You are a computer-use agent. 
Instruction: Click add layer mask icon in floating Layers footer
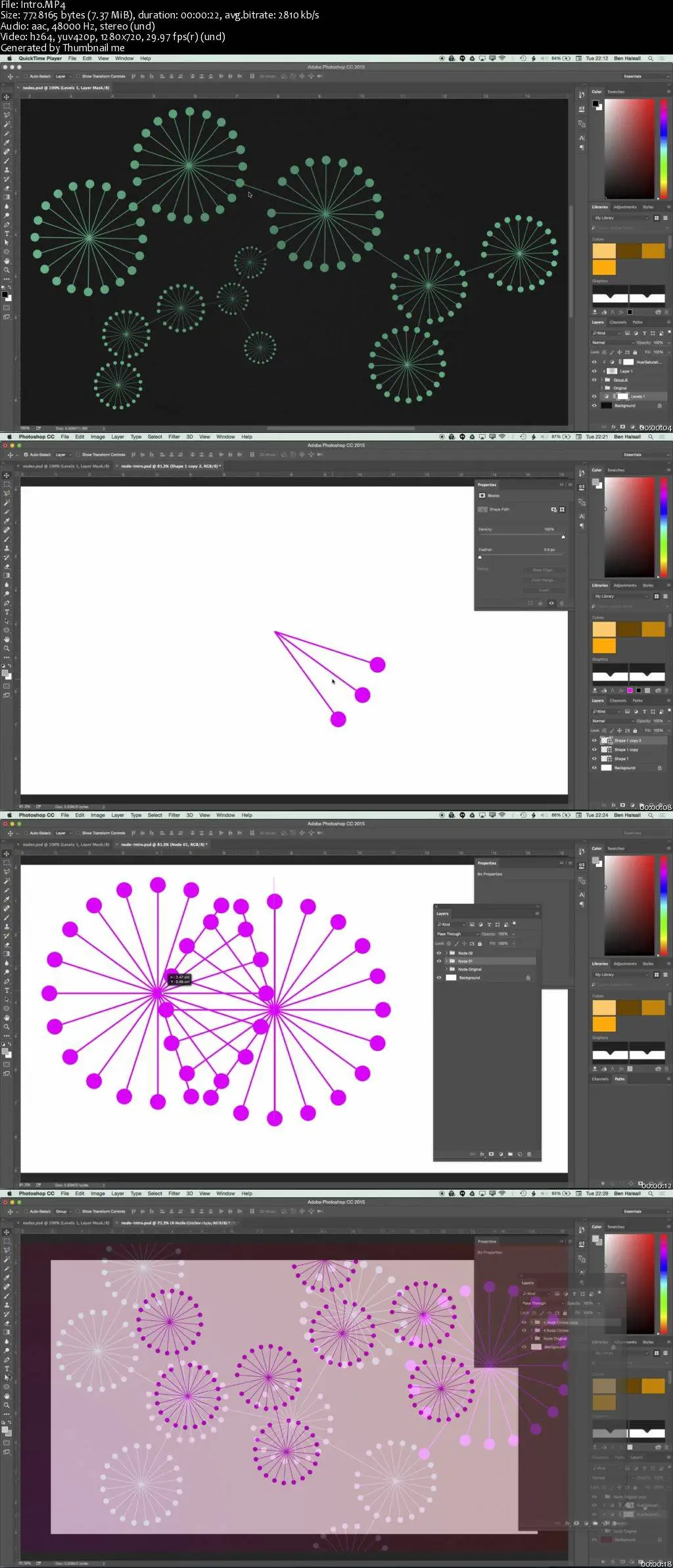(491, 1154)
